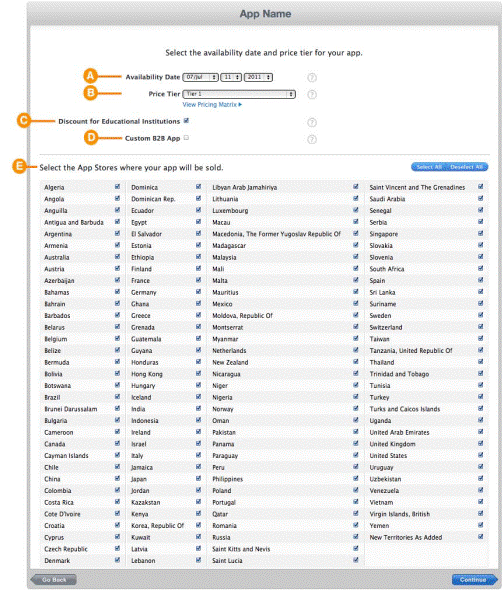Open the Price Tier dropdown
The height and width of the screenshot is (590, 503).
pyautogui.click(x=239, y=94)
